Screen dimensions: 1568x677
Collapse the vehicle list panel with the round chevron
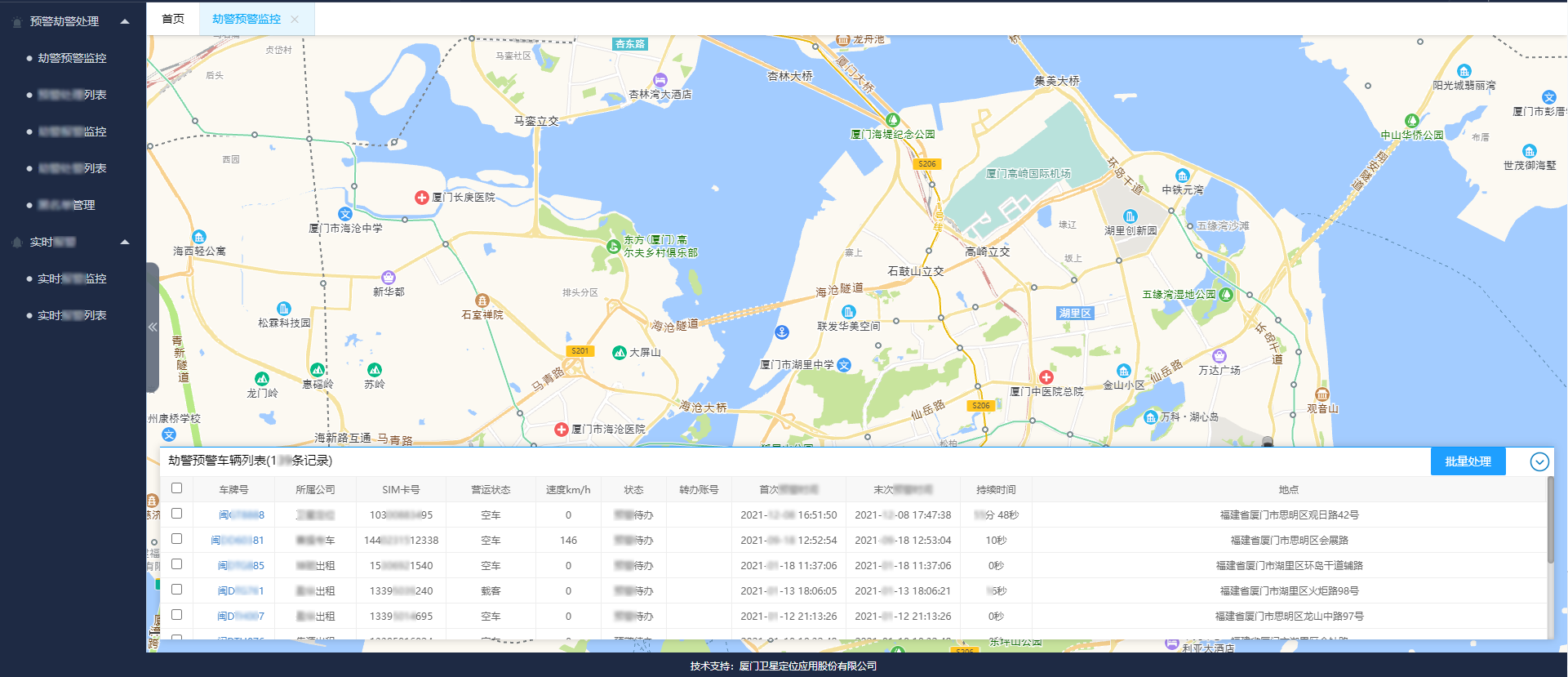pos(1539,461)
